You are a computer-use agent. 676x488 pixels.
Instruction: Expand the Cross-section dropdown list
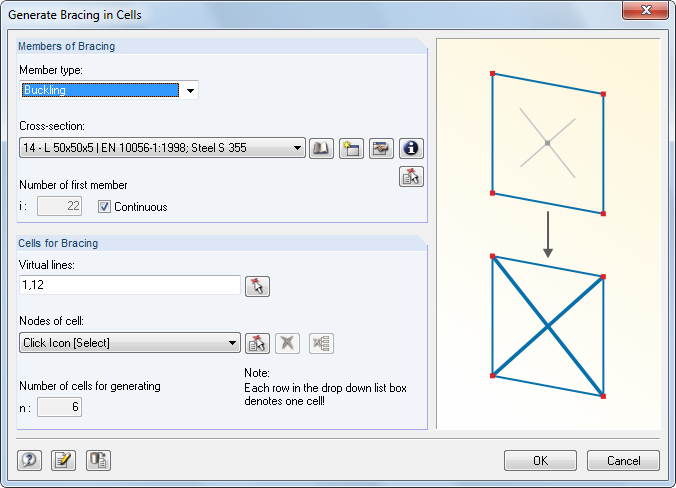coord(297,148)
